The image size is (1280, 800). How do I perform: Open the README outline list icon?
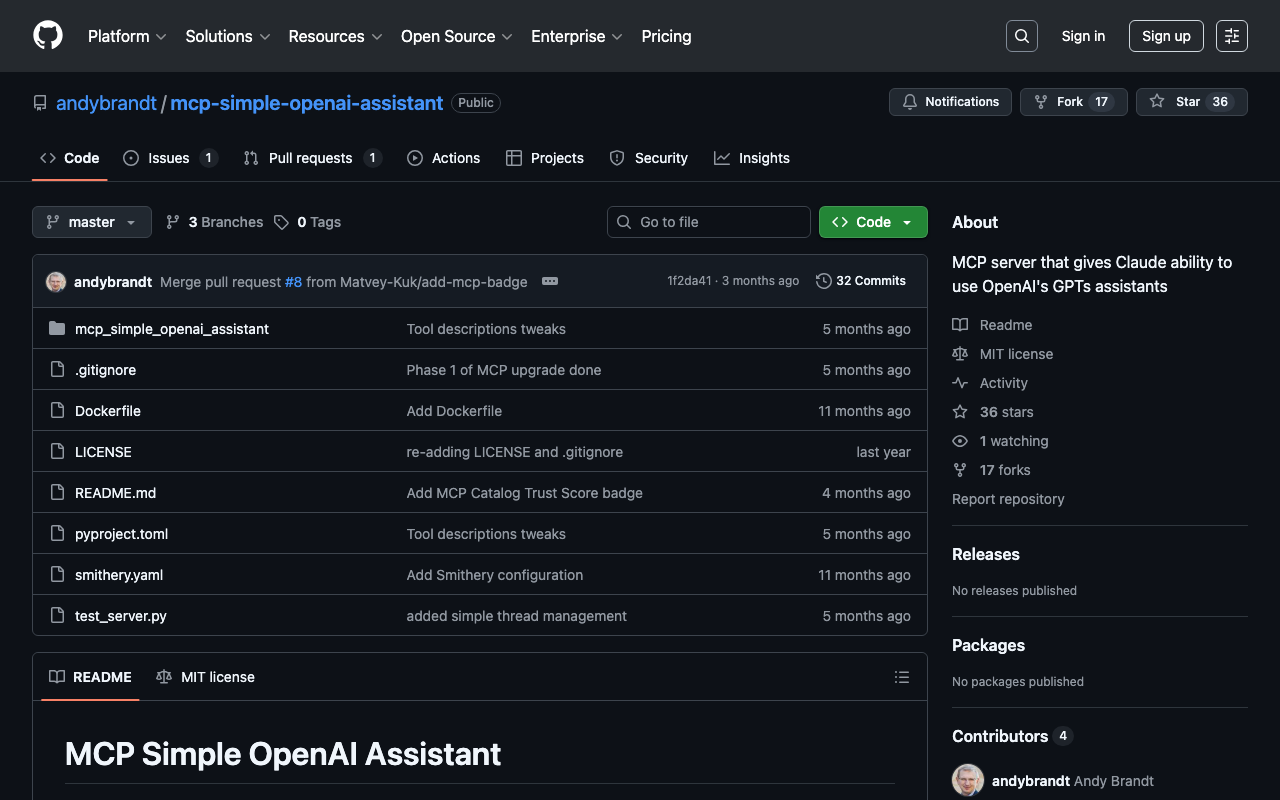(x=901, y=677)
